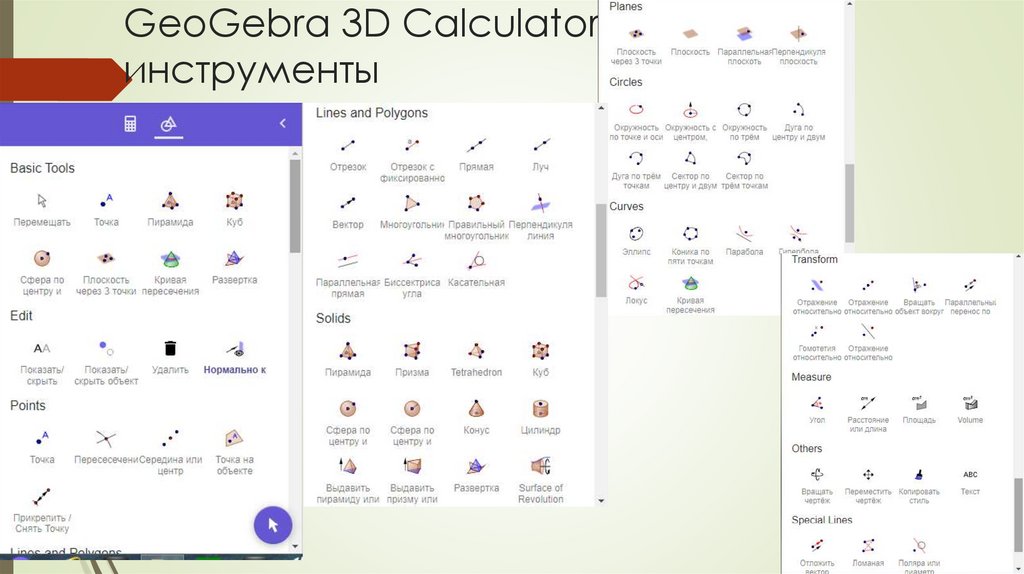Select the Эллипс tool under Curves
Image resolution: width=1024 pixels, height=574 pixels.
pos(636,240)
